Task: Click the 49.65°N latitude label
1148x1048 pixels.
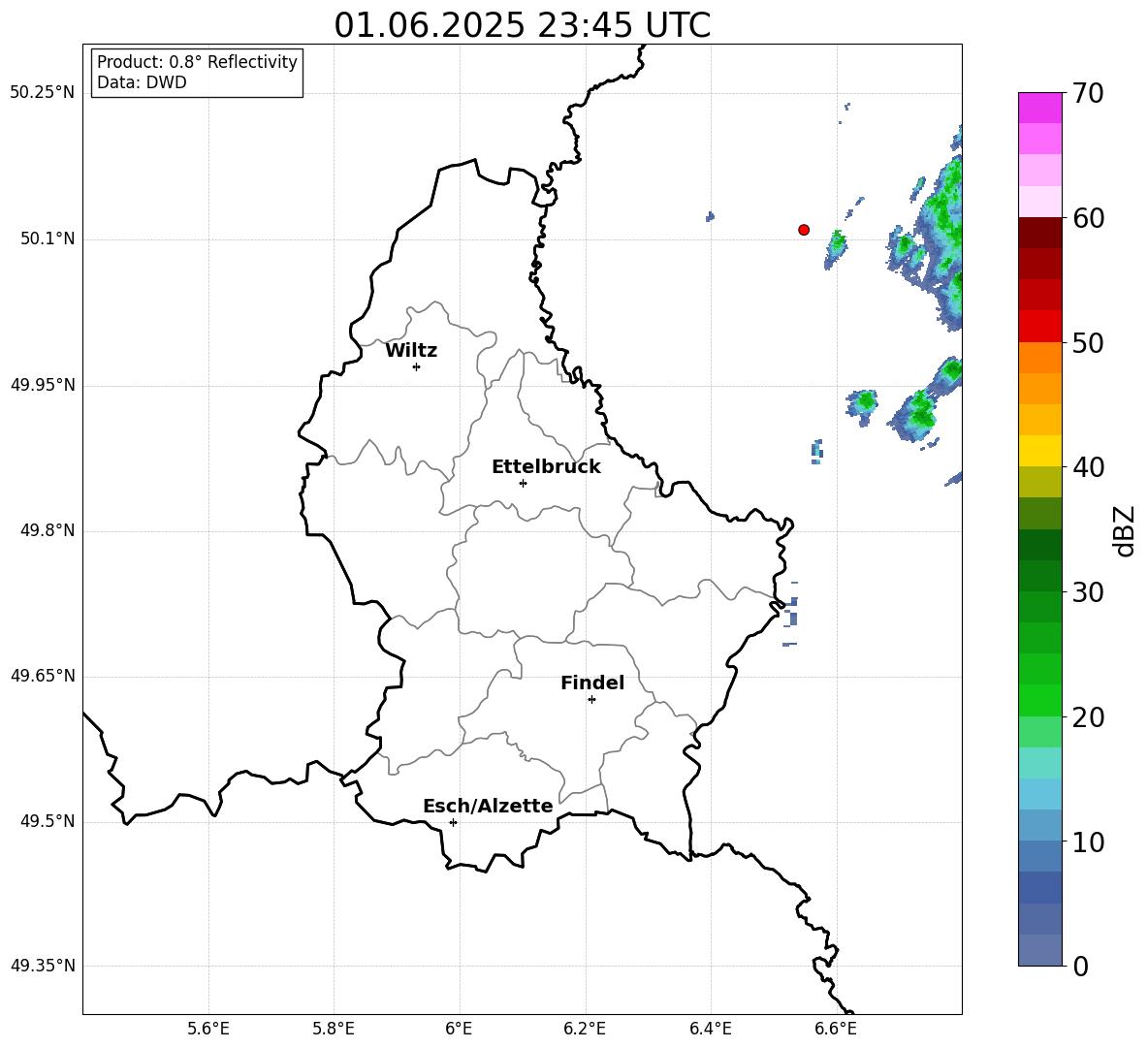Action: [43, 675]
